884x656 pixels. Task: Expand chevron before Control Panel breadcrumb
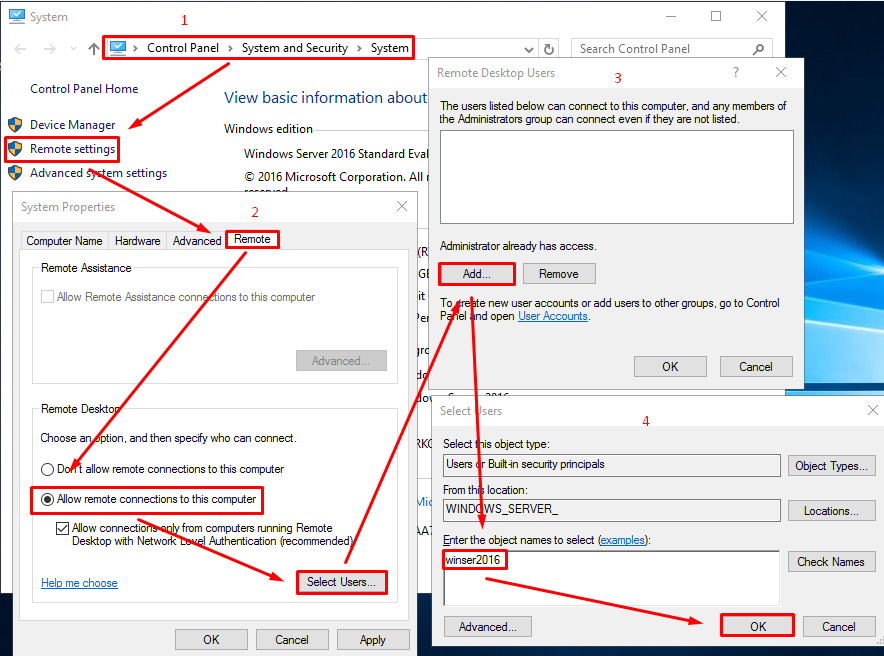(135, 48)
